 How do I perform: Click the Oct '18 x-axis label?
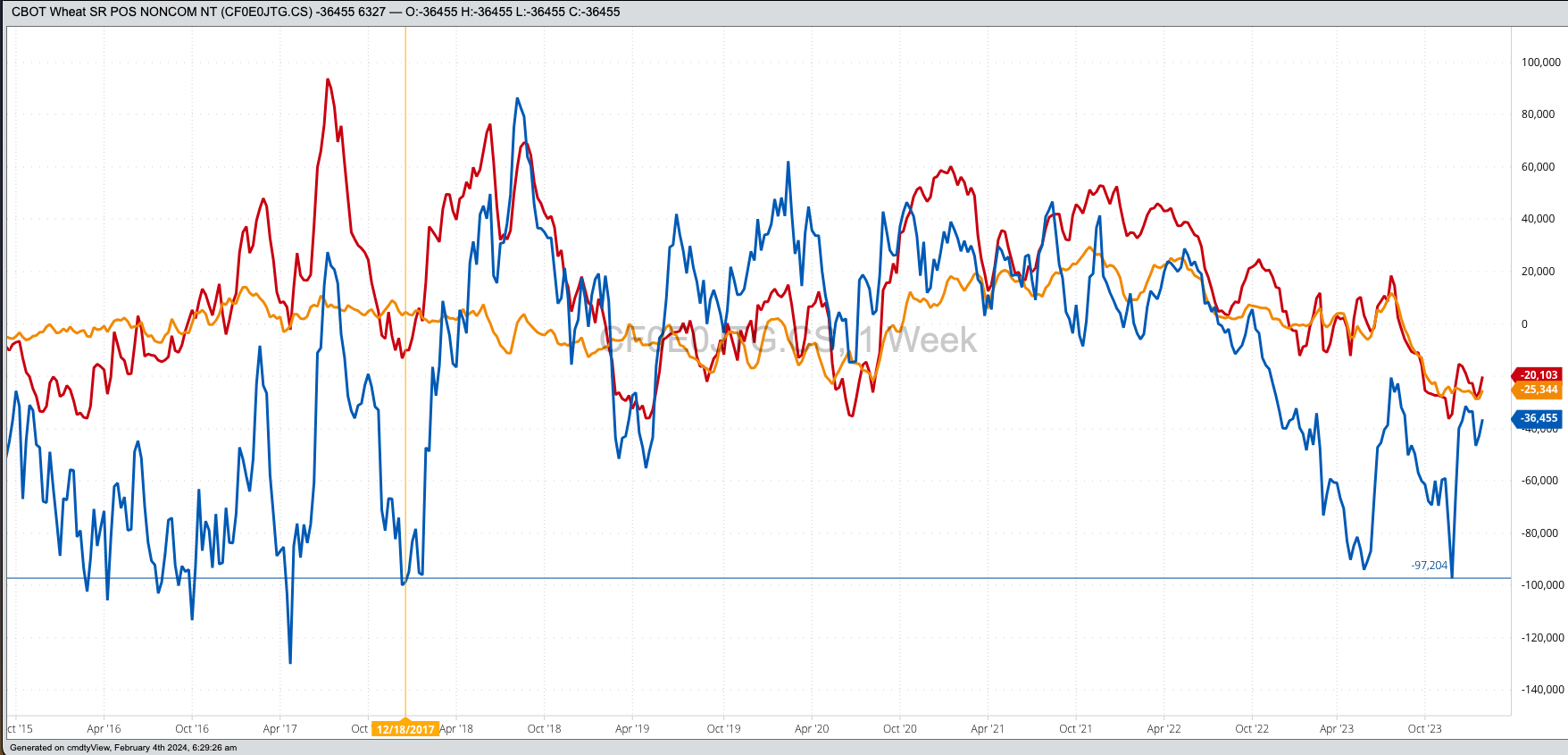point(544,729)
